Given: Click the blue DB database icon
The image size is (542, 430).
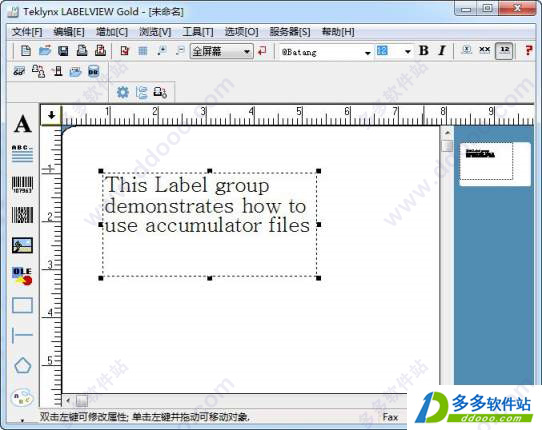Looking at the screenshot, I should [93, 72].
